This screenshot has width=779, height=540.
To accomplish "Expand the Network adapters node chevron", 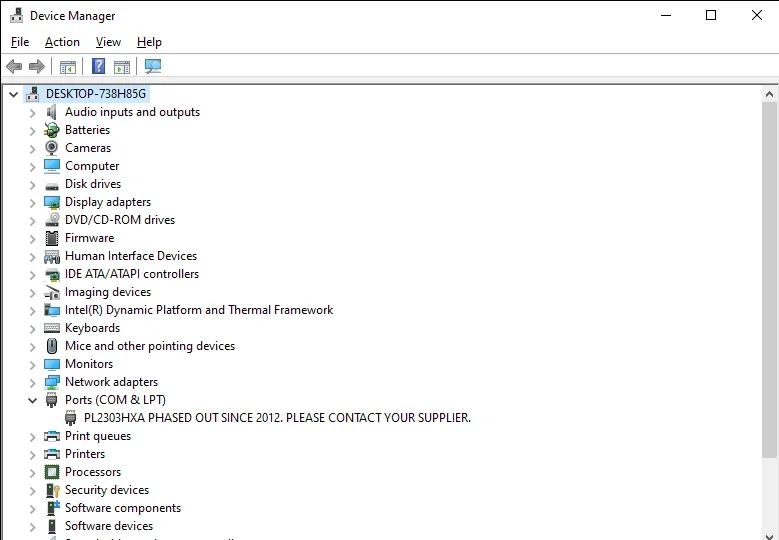I will [x=32, y=383].
